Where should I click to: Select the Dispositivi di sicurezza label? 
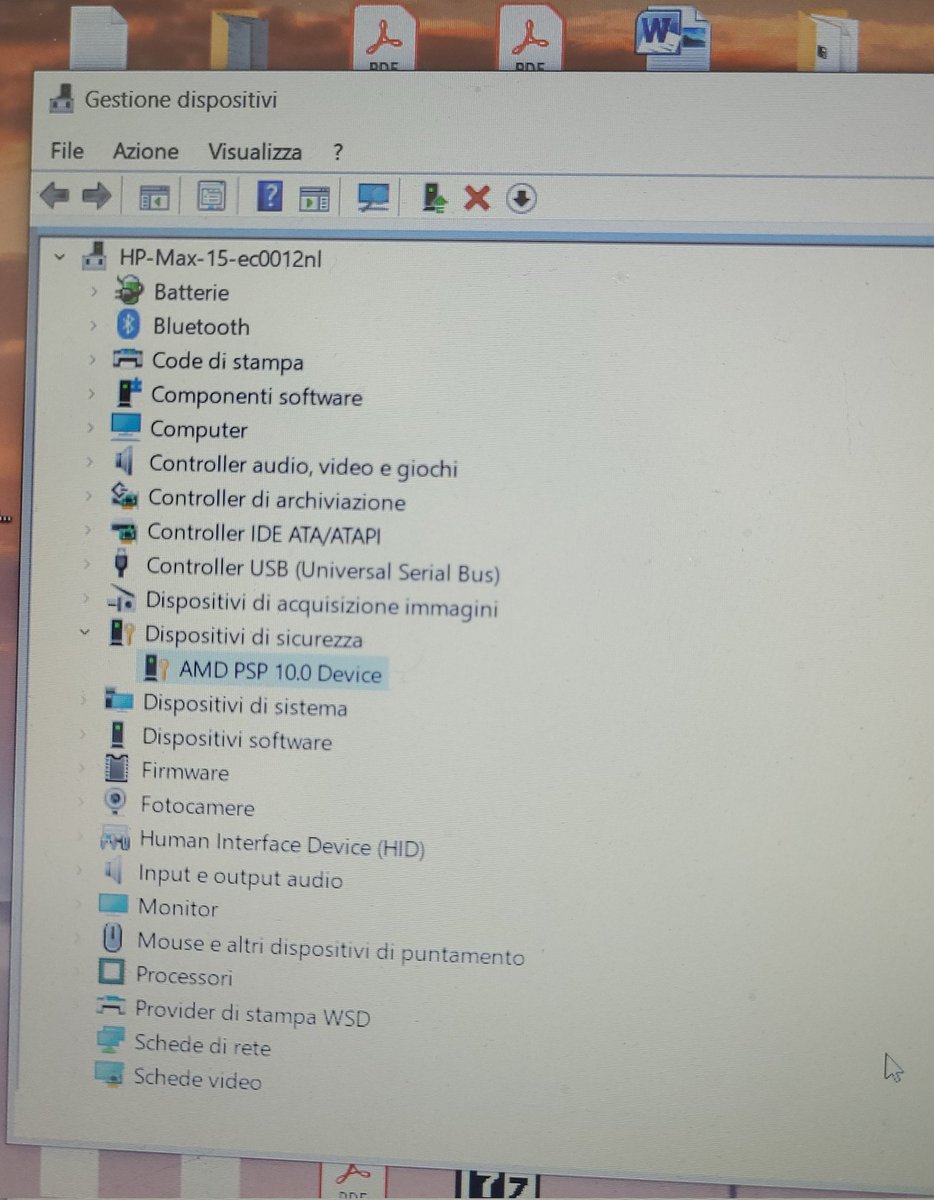[254, 636]
